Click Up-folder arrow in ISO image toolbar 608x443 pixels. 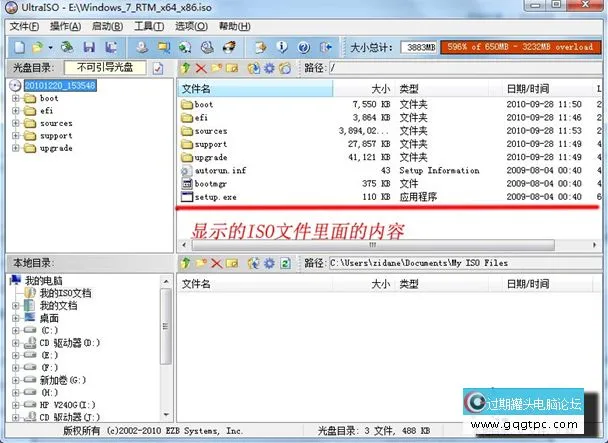click(x=185, y=68)
